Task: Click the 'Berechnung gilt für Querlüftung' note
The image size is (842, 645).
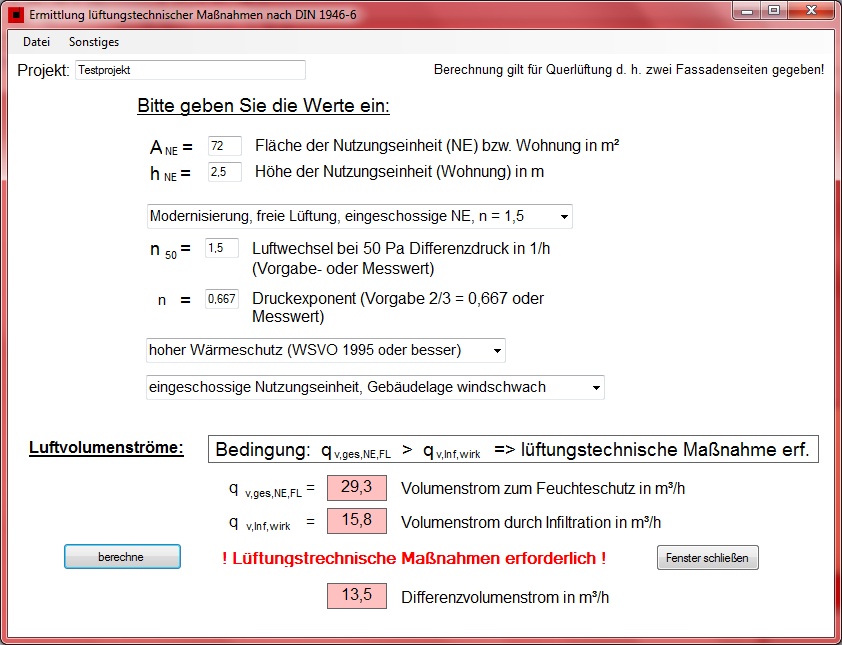Action: (629, 70)
